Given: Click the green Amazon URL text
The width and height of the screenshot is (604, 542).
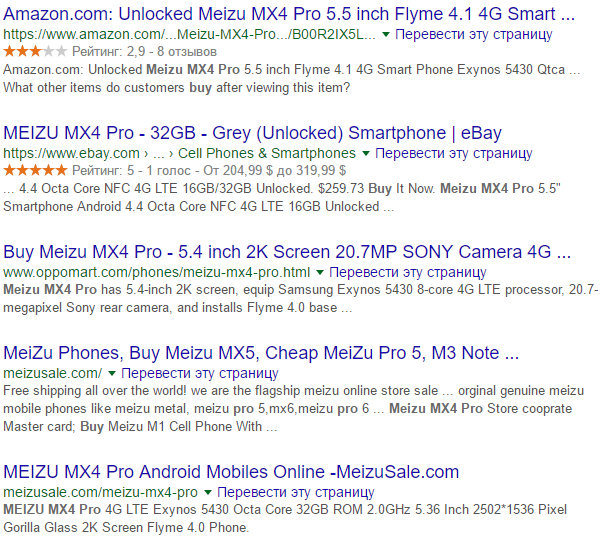Looking at the screenshot, I should tap(189, 34).
